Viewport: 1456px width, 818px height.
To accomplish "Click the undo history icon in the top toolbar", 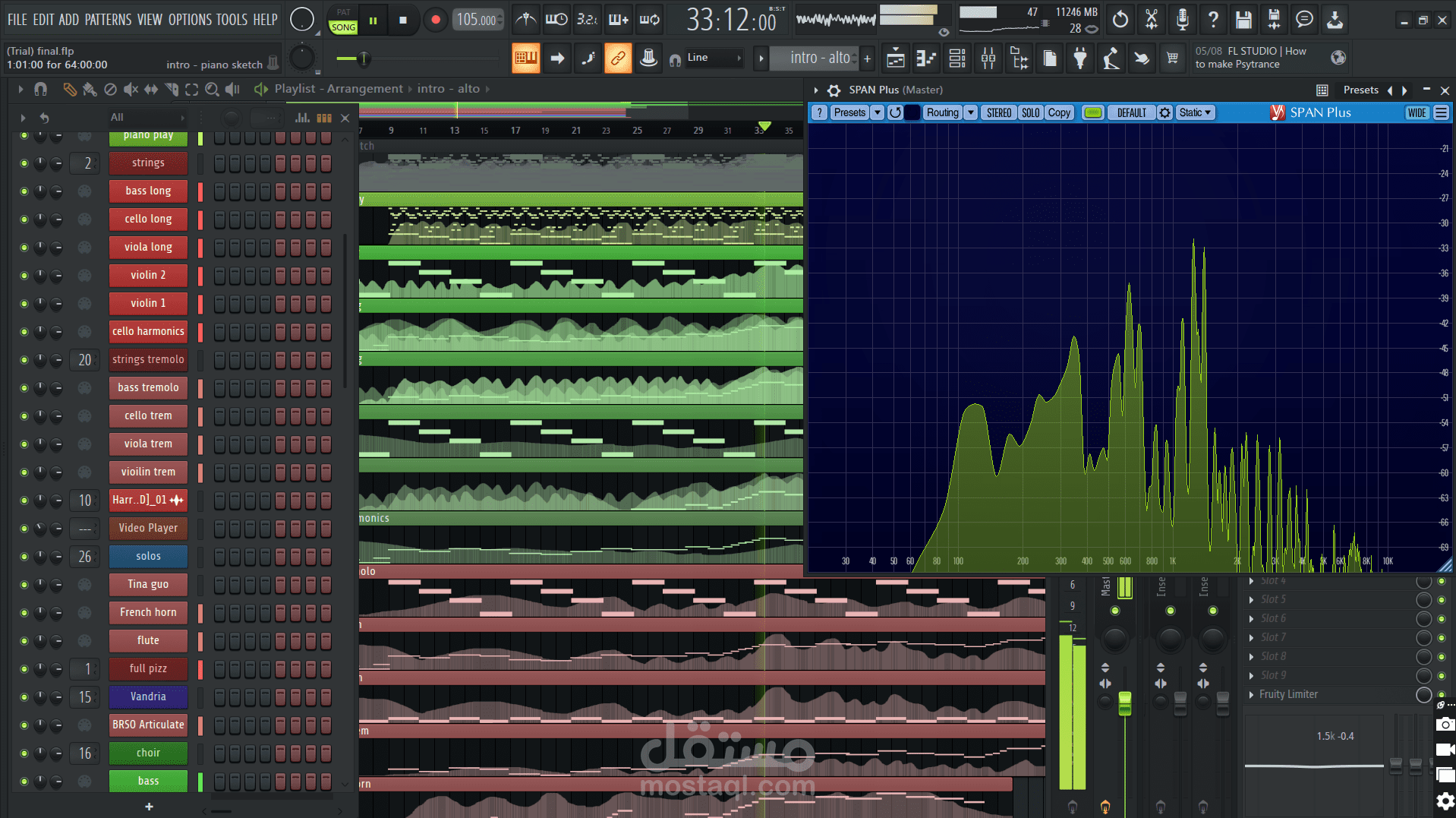I will pos(1120,20).
